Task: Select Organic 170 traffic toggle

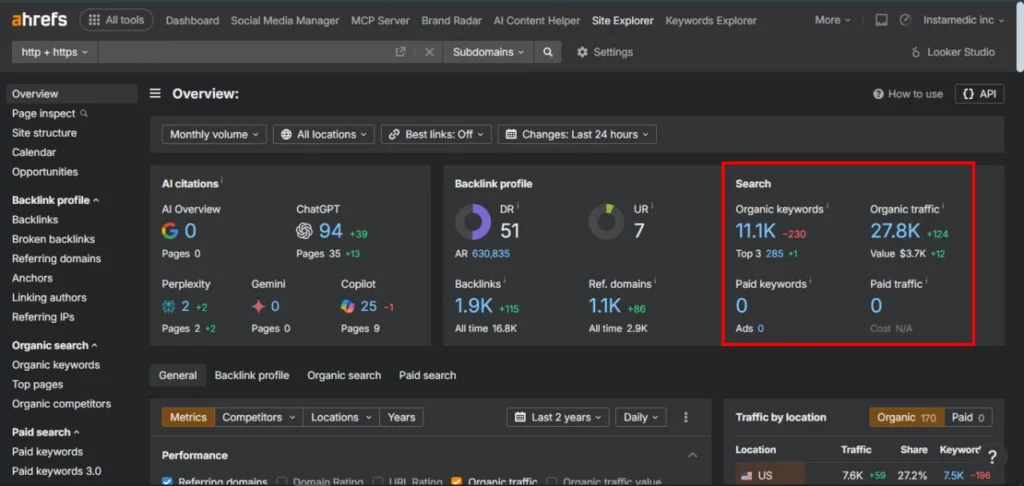Action: click(x=907, y=417)
